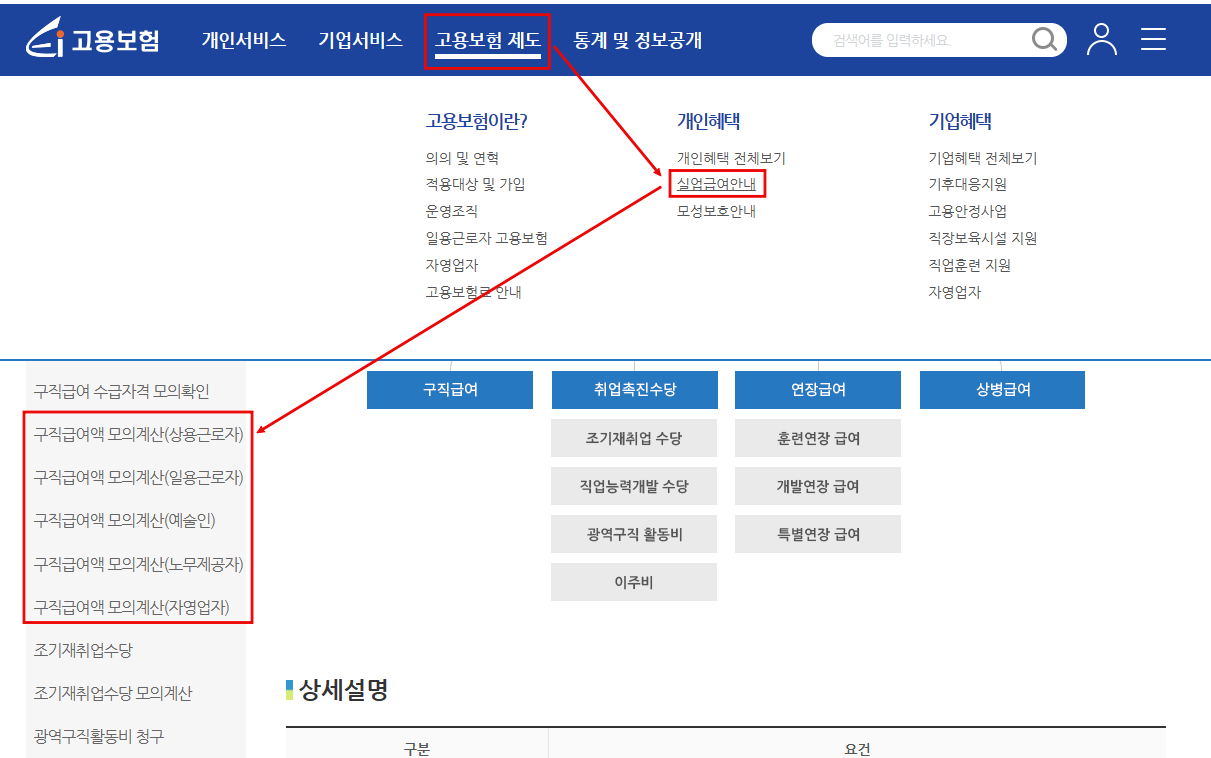Open the user login icon
This screenshot has height=758, width=1211.
[1101, 40]
